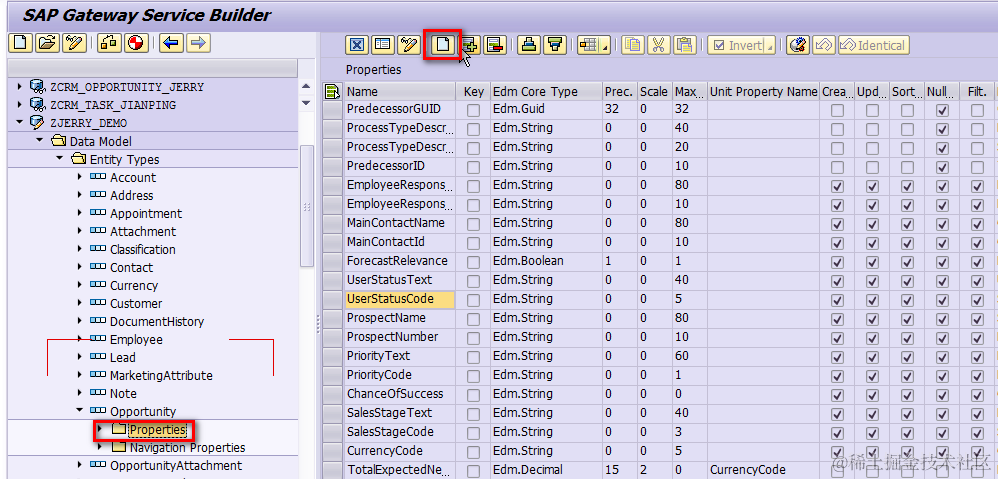The width and height of the screenshot is (998, 479).
Task: Click the select-all icon beside Name header
Action: click(x=332, y=92)
